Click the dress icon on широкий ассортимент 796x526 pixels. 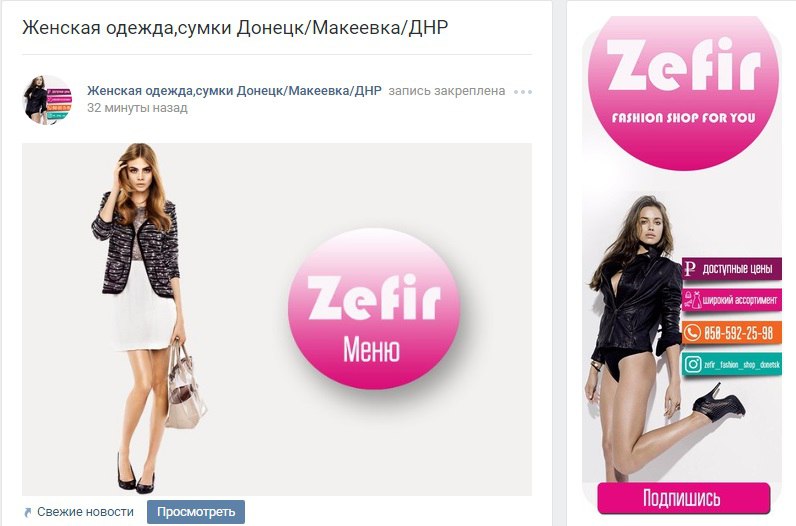click(x=692, y=300)
